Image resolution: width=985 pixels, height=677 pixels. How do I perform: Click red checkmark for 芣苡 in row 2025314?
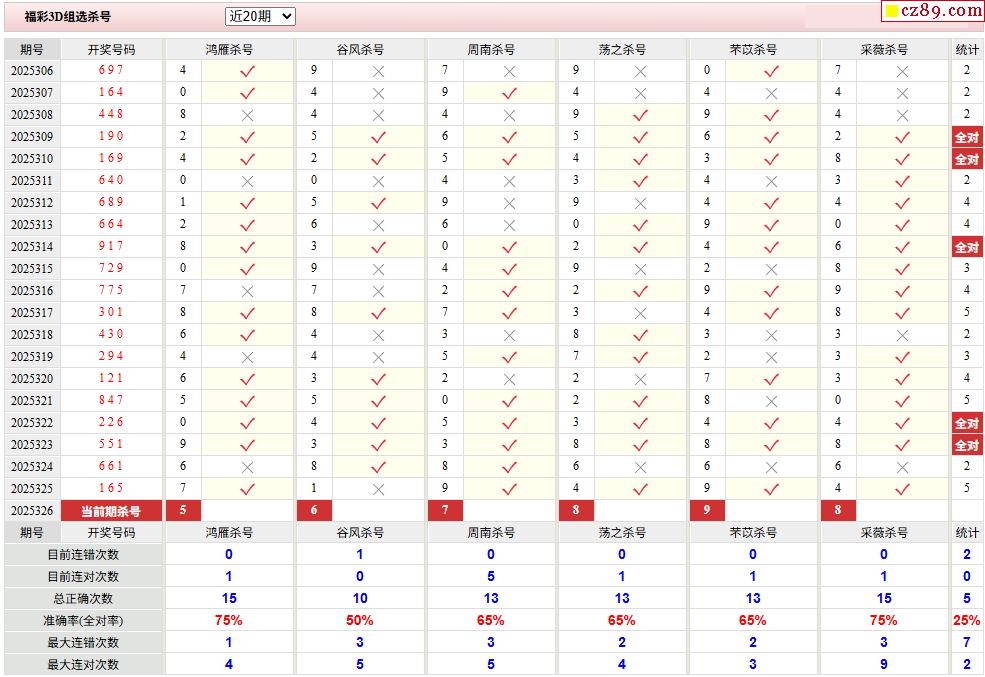pyautogui.click(x=771, y=247)
